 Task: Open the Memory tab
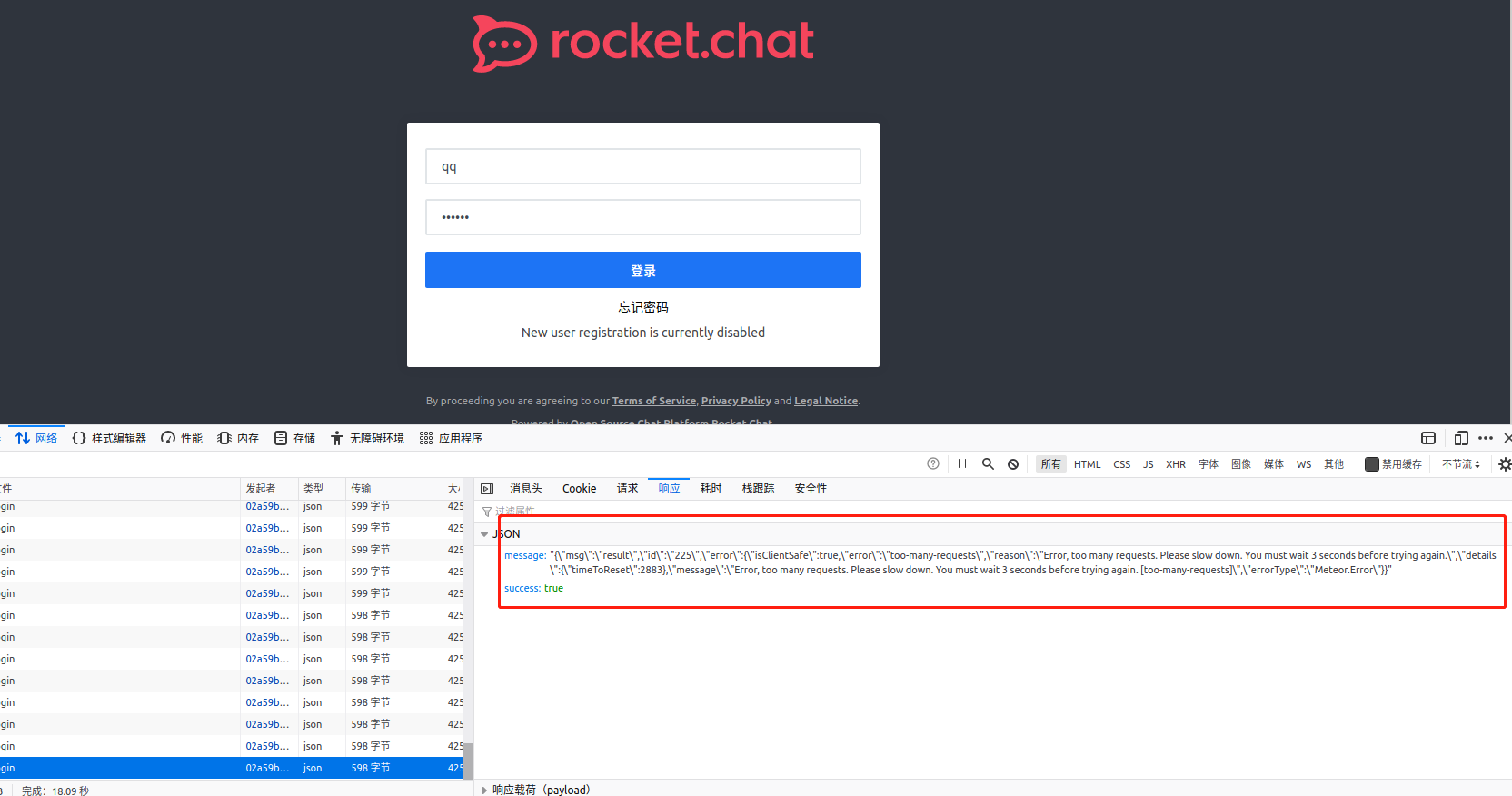click(x=238, y=438)
